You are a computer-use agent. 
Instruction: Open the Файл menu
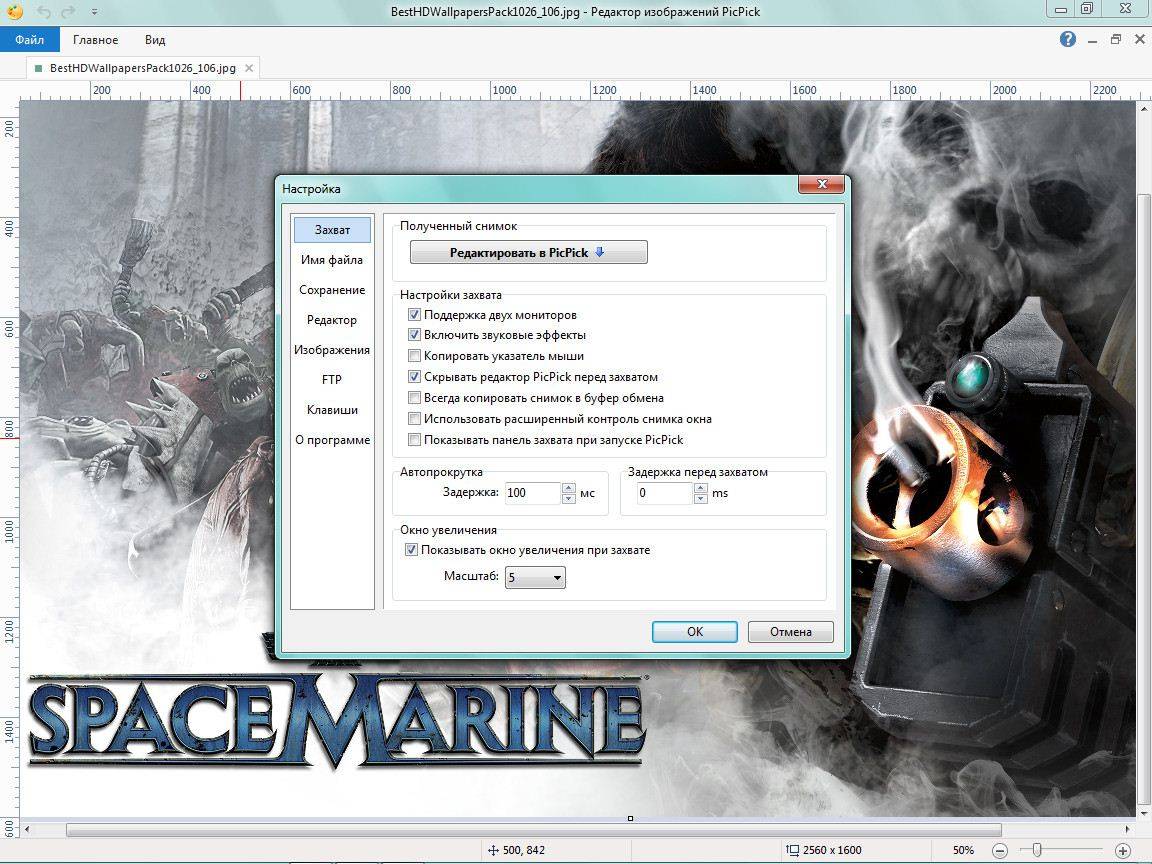[x=29, y=40]
